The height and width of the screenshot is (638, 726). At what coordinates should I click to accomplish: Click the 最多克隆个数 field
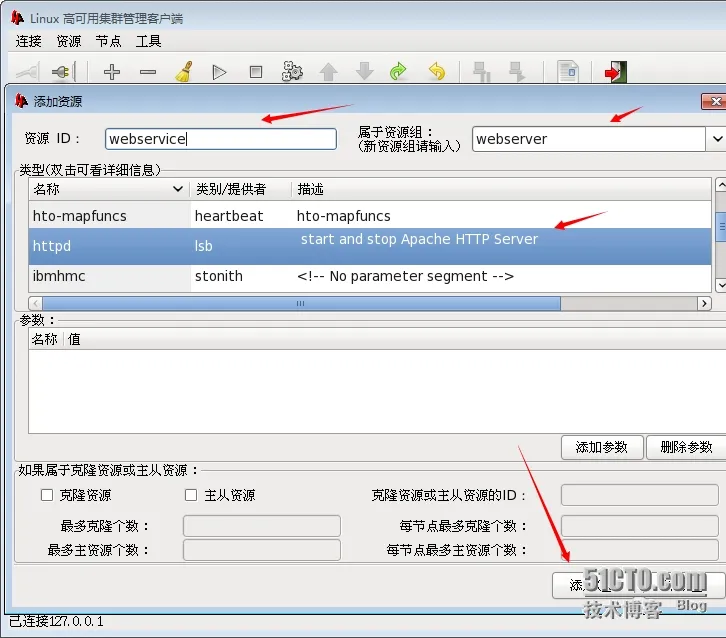[262, 526]
